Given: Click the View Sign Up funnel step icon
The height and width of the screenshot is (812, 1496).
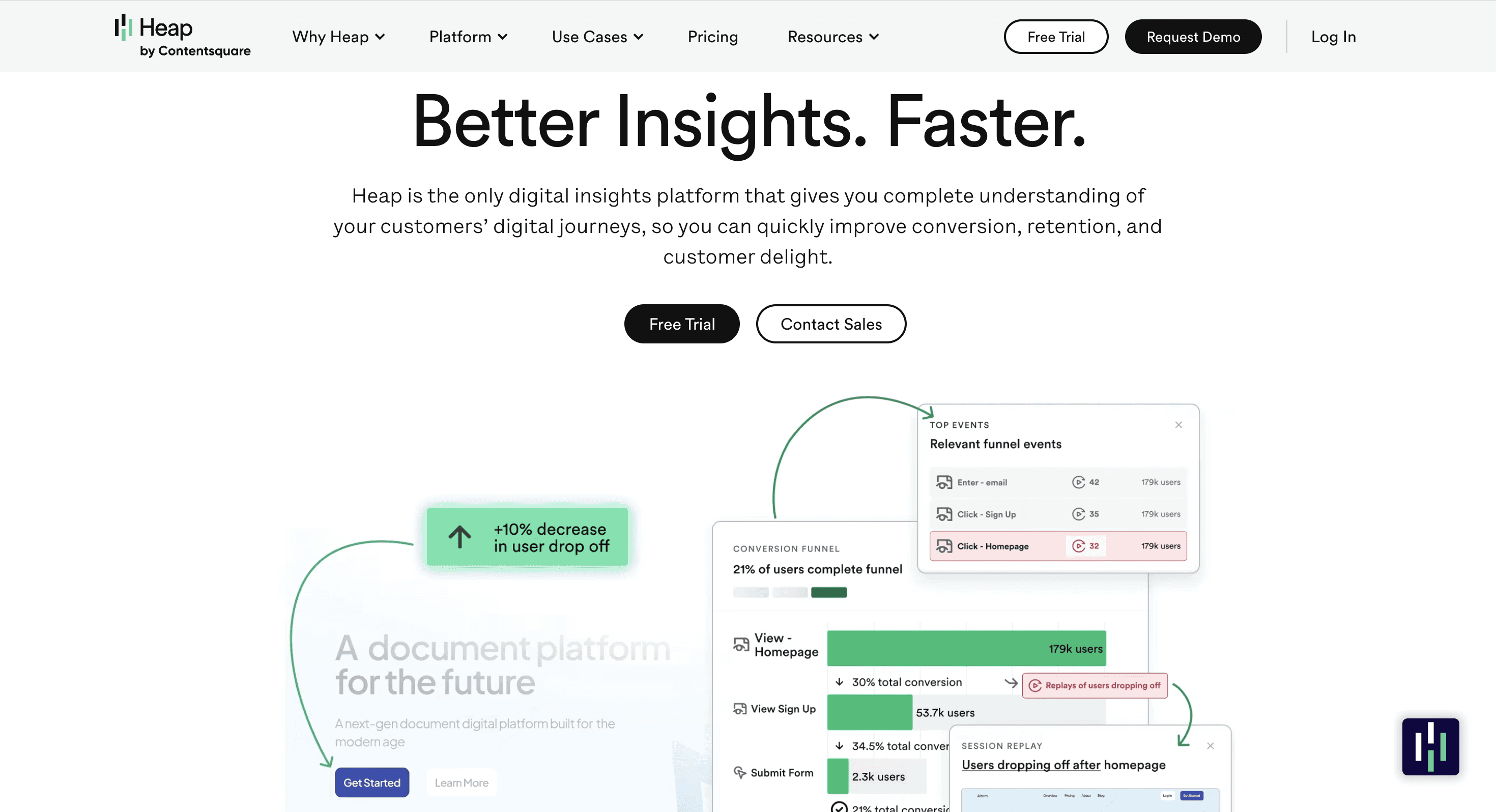Looking at the screenshot, I should pyautogui.click(x=738, y=709).
